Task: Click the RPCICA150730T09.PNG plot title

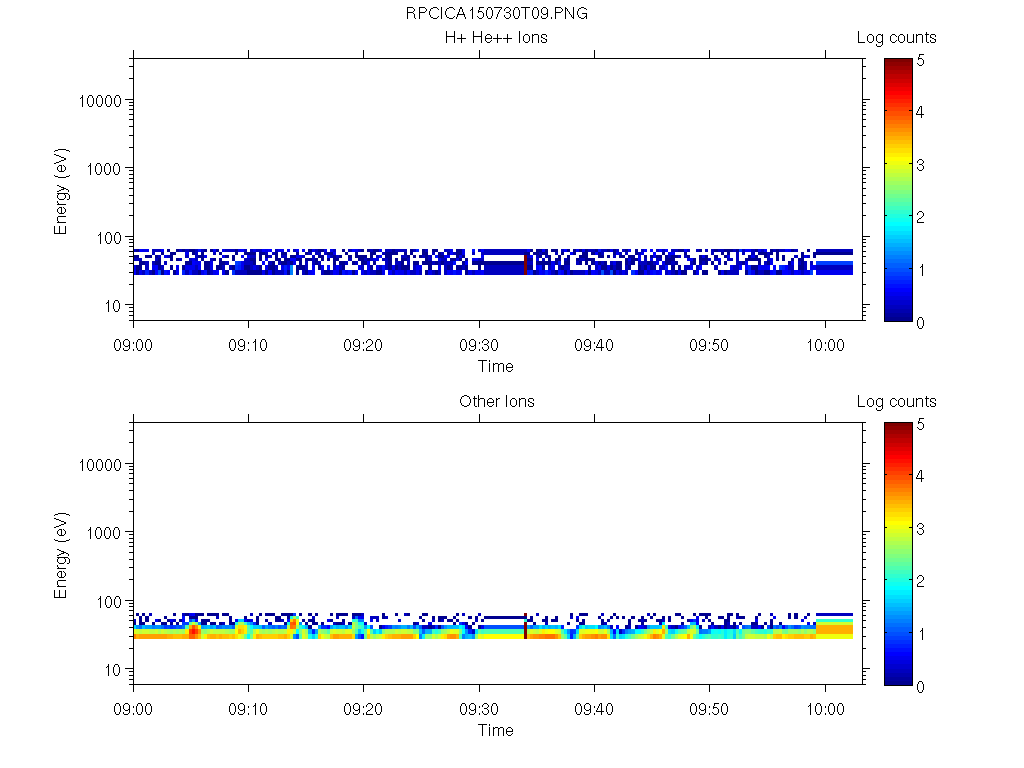Action: (x=496, y=13)
